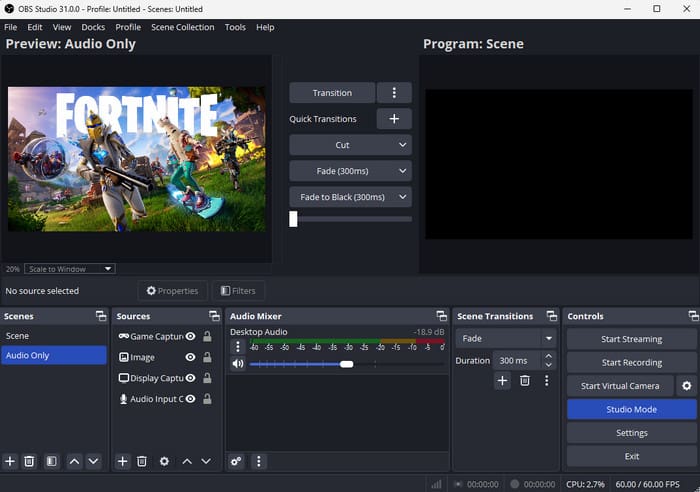Viewport: 700px width, 492px height.
Task: Open Settings from Controls dock
Action: 632,433
